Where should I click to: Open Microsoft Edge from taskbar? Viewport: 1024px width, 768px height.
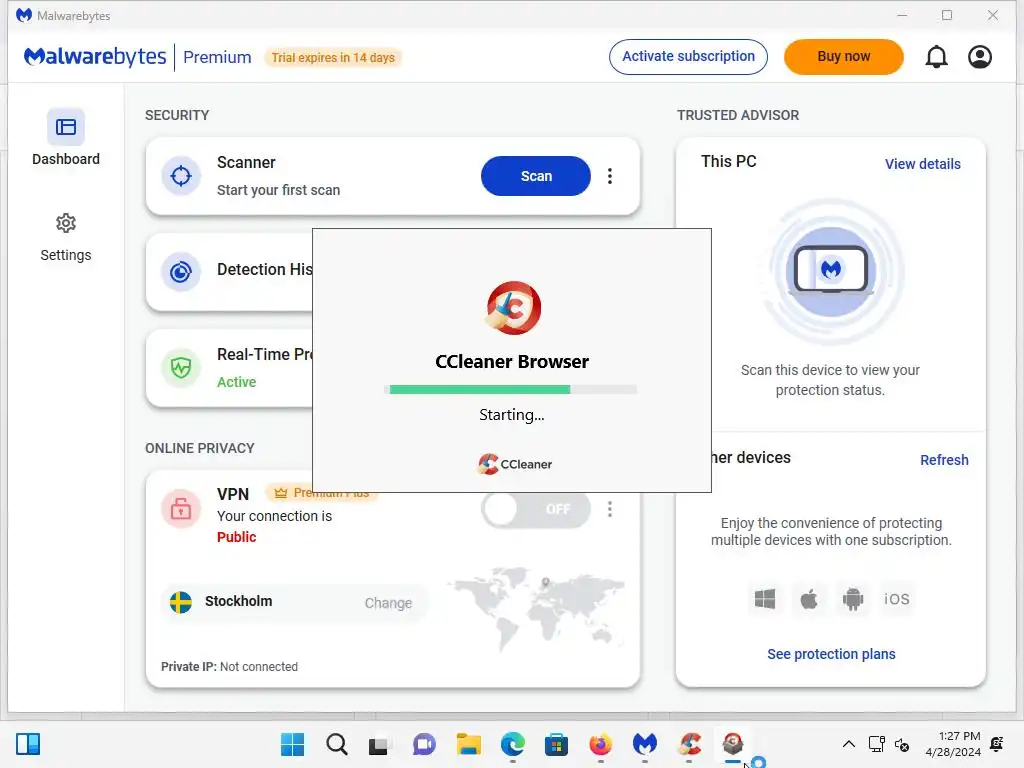(x=513, y=744)
